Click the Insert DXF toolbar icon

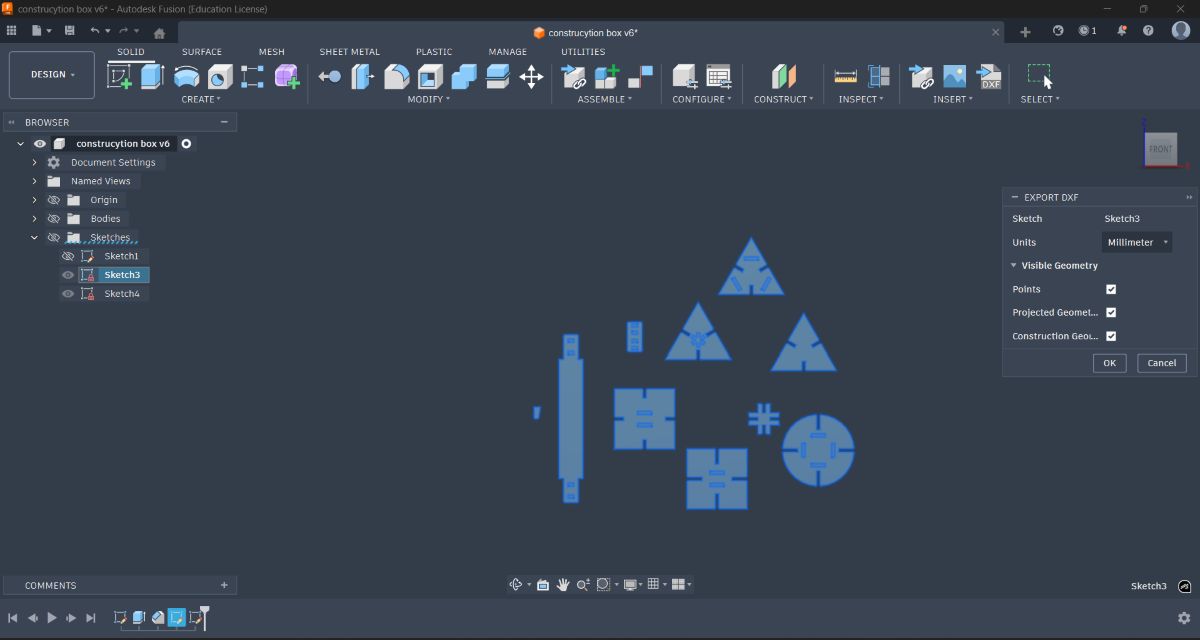pyautogui.click(x=991, y=76)
